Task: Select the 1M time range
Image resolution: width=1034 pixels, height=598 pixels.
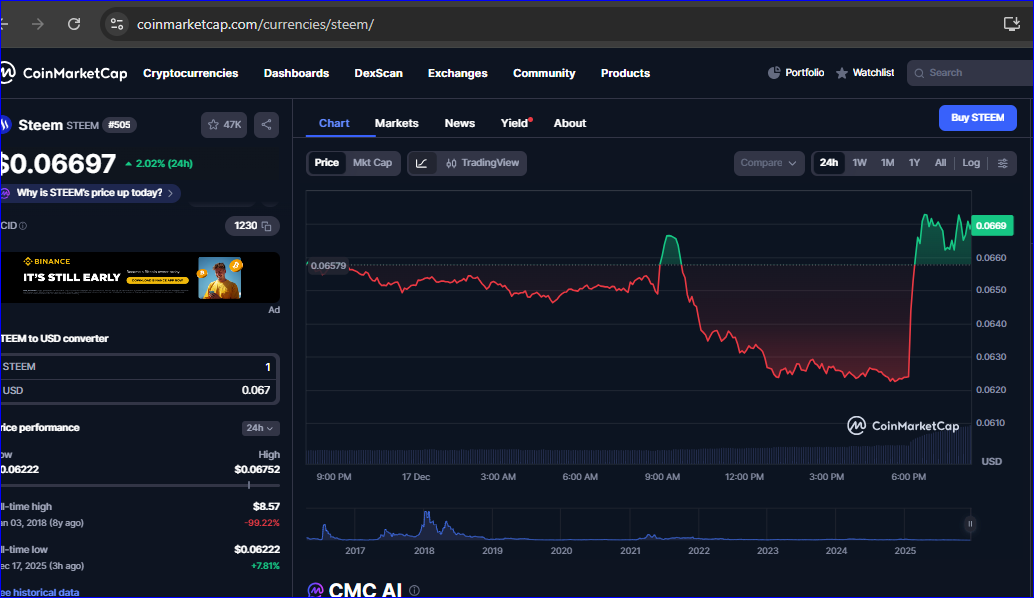Action: tap(888, 163)
